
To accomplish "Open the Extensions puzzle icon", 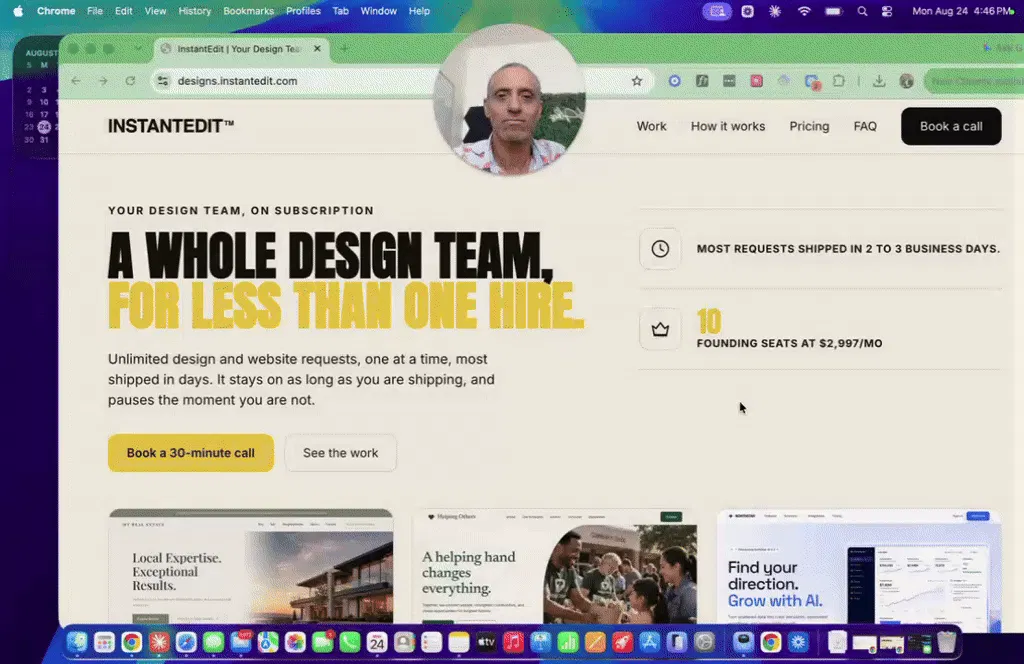I will pos(839,81).
